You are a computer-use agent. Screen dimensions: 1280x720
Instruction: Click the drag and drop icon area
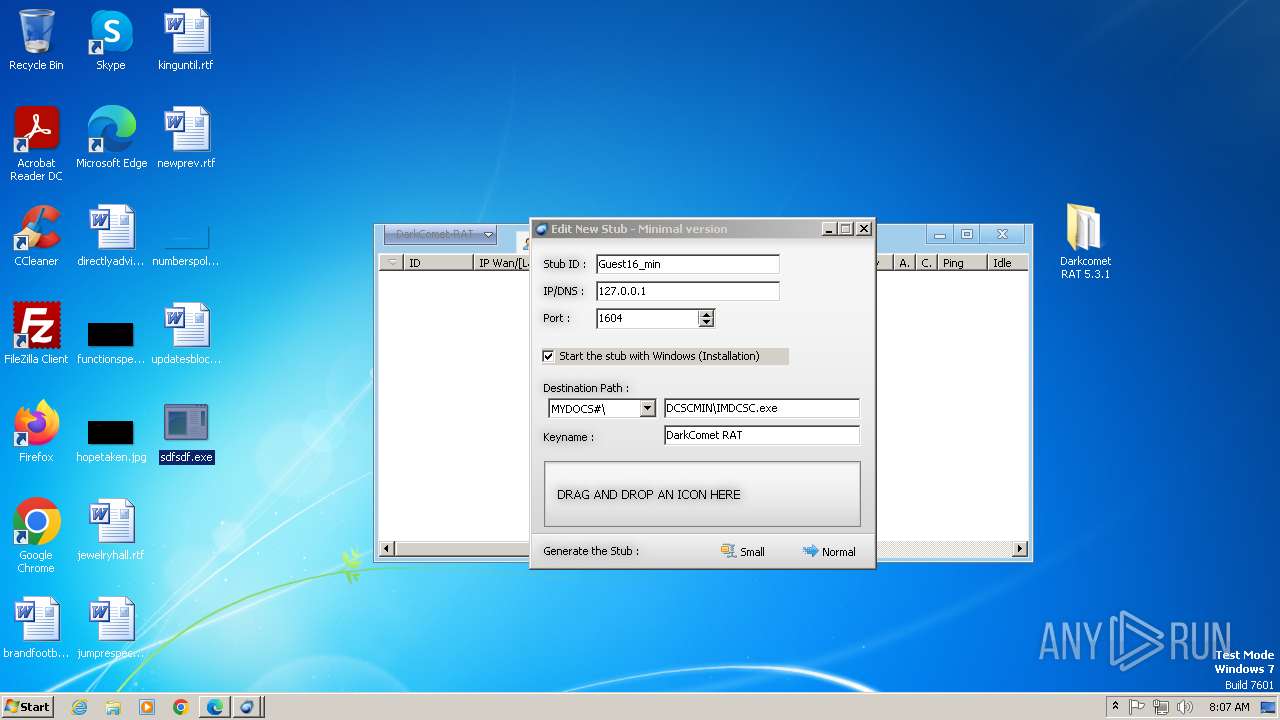tap(702, 494)
